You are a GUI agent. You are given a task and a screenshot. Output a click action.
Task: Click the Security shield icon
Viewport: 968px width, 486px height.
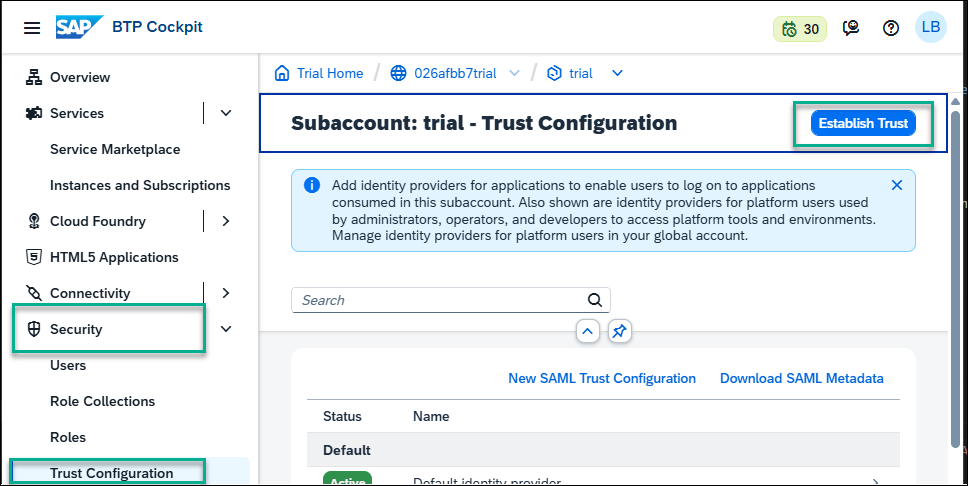click(x=34, y=329)
